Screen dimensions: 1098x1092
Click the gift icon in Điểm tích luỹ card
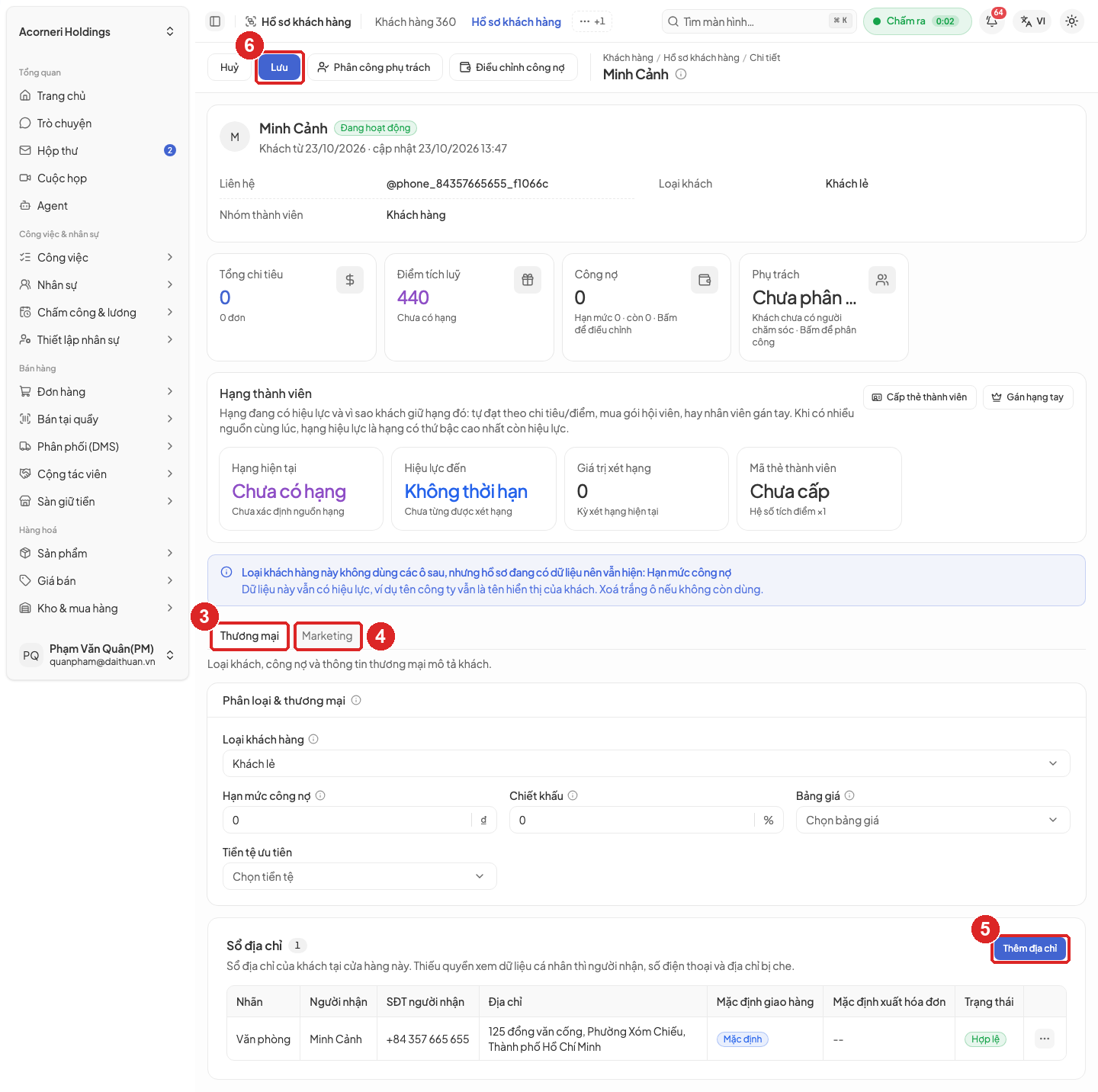pyautogui.click(x=528, y=280)
